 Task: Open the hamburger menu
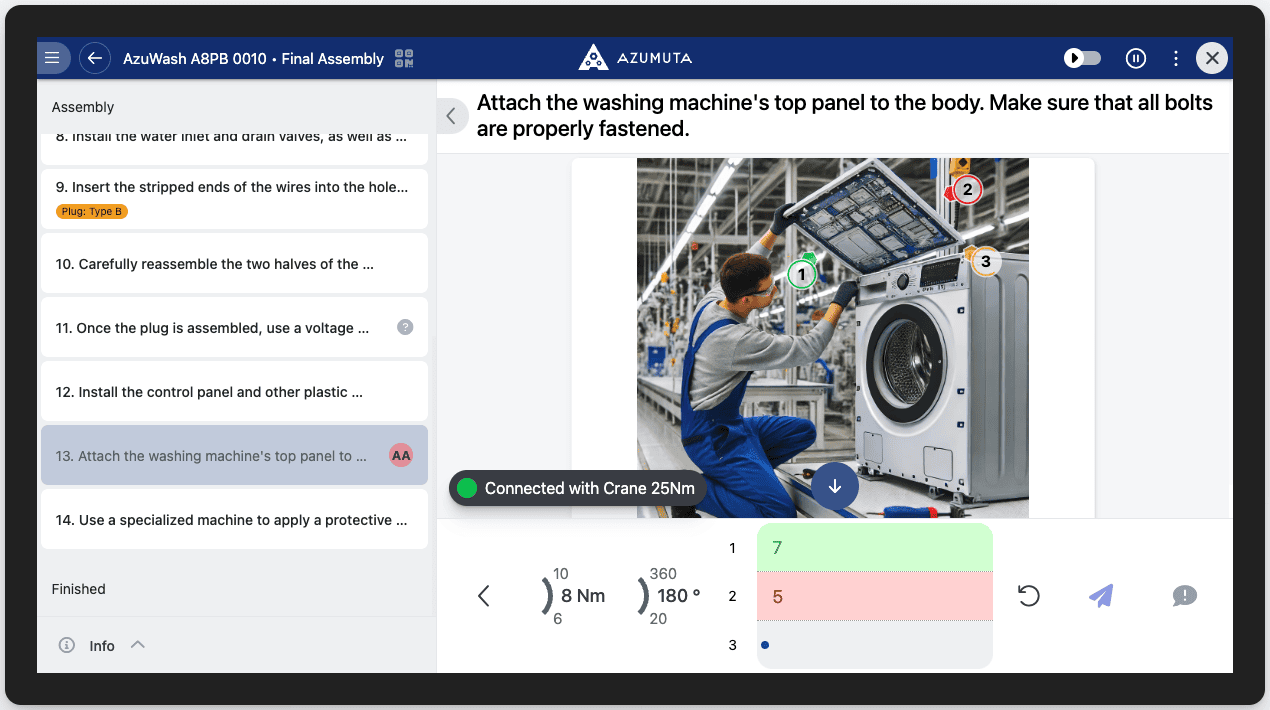click(53, 58)
